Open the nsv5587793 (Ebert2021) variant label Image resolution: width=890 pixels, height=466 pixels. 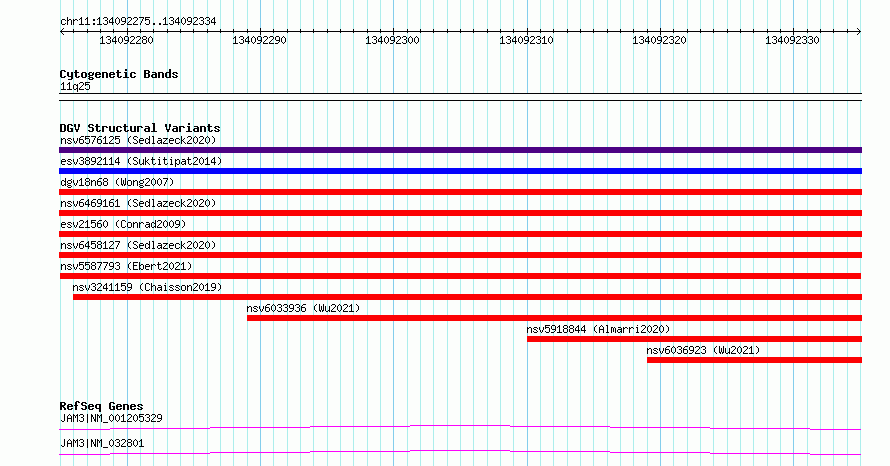126,266
